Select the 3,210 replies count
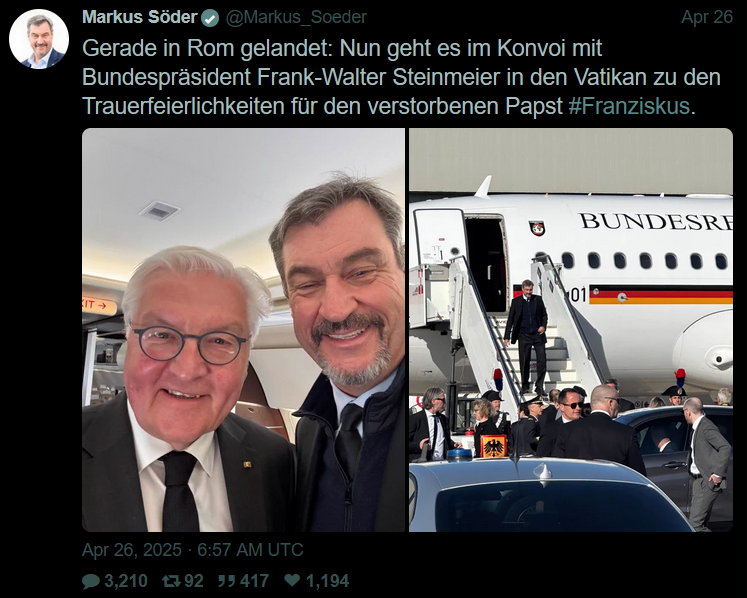Viewport: 747px width, 598px height. [x=126, y=581]
